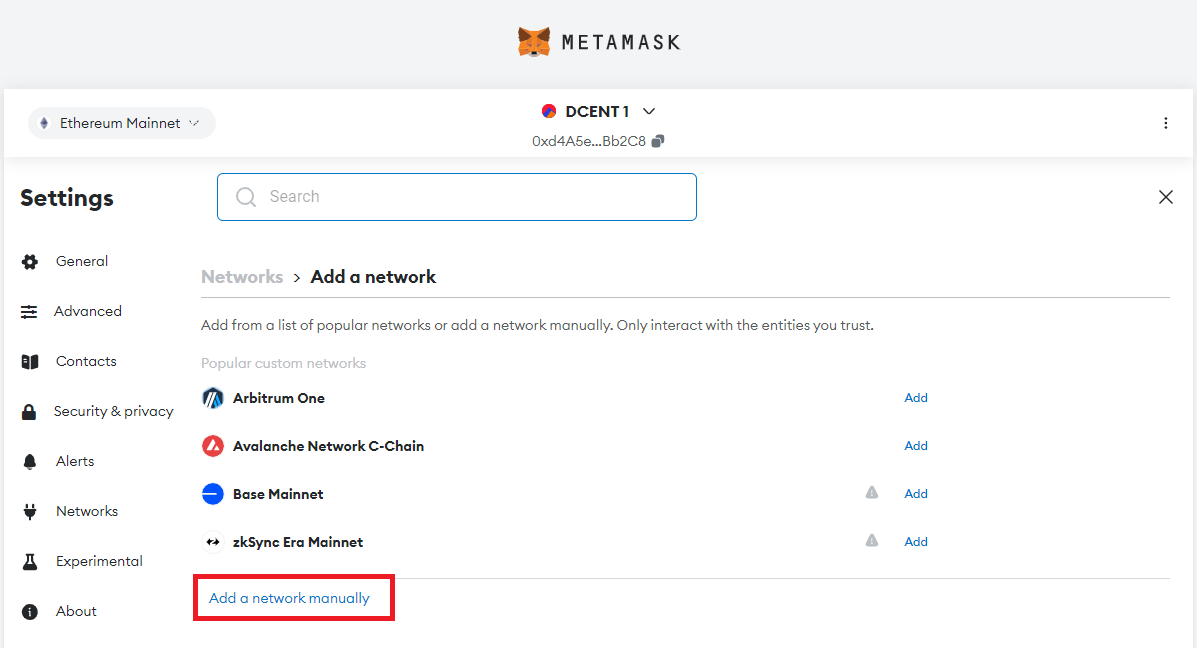This screenshot has width=1197, height=648.
Task: Click the General gear icon
Action: coord(30,262)
